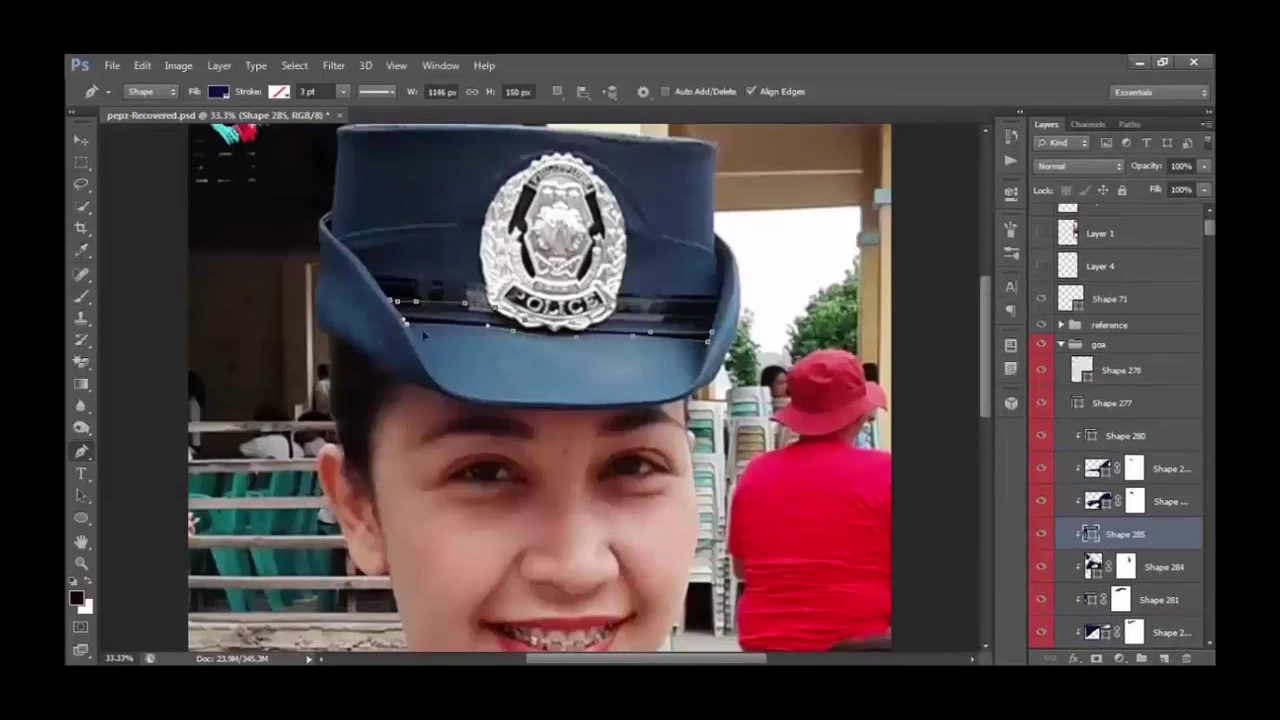Image resolution: width=1280 pixels, height=720 pixels.
Task: Open the Layer menu
Action: point(219,66)
